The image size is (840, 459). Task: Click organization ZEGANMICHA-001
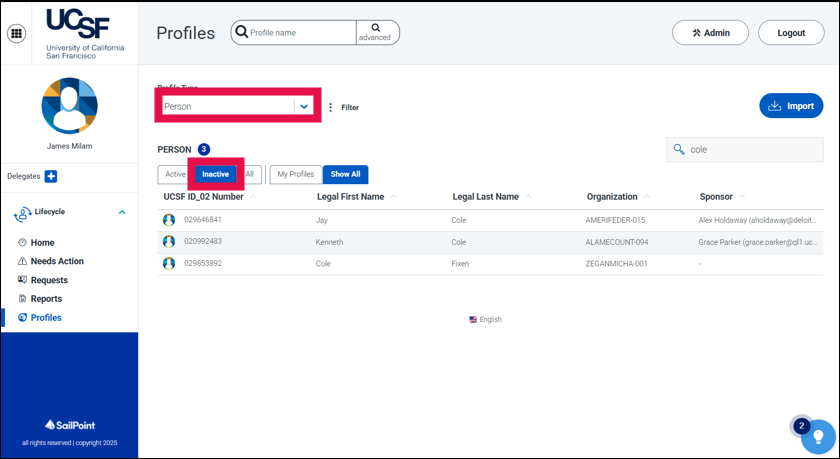point(616,264)
